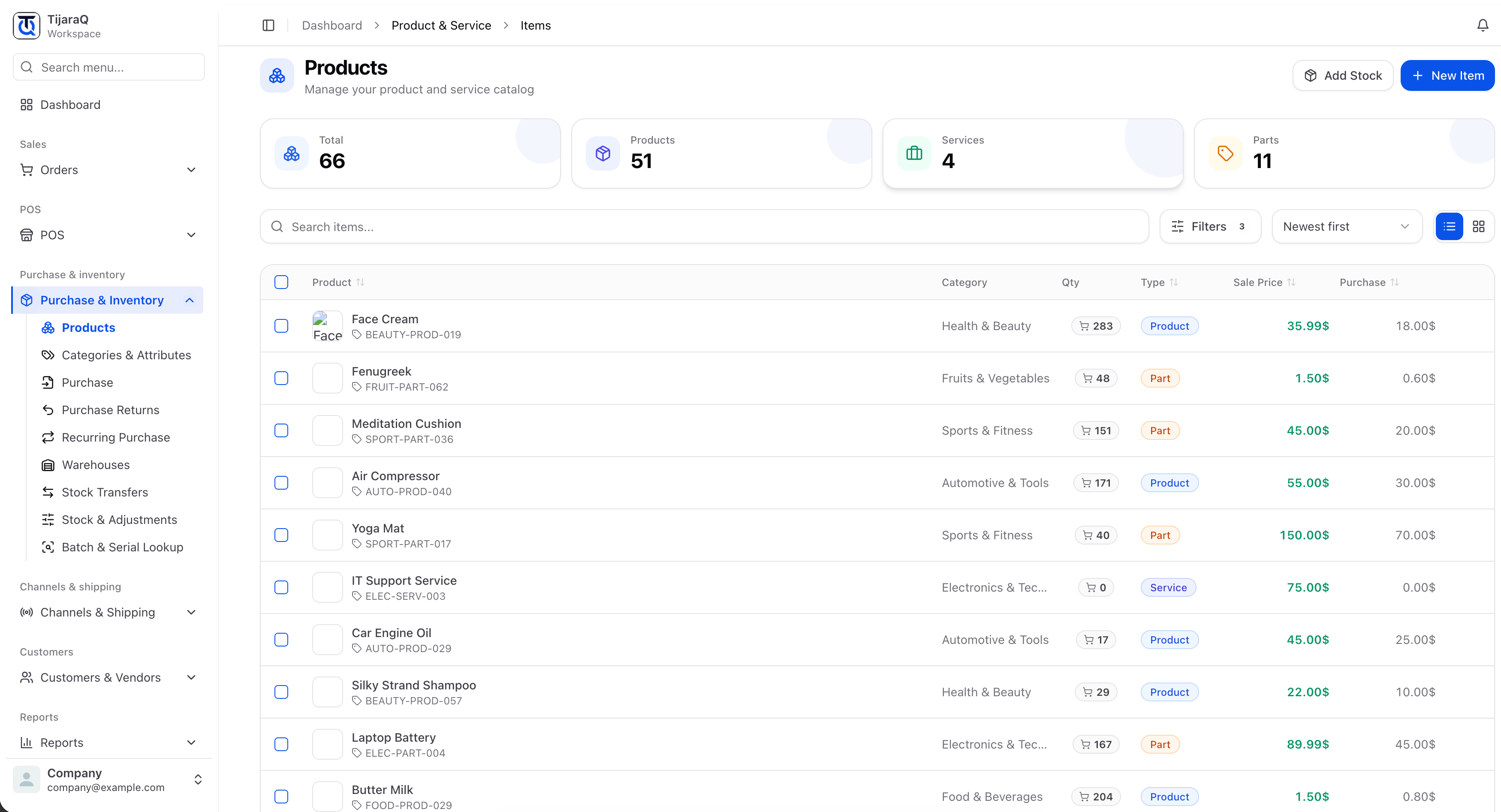The image size is (1501, 812).
Task: Click the Total card cubes icon
Action: pyautogui.click(x=291, y=154)
